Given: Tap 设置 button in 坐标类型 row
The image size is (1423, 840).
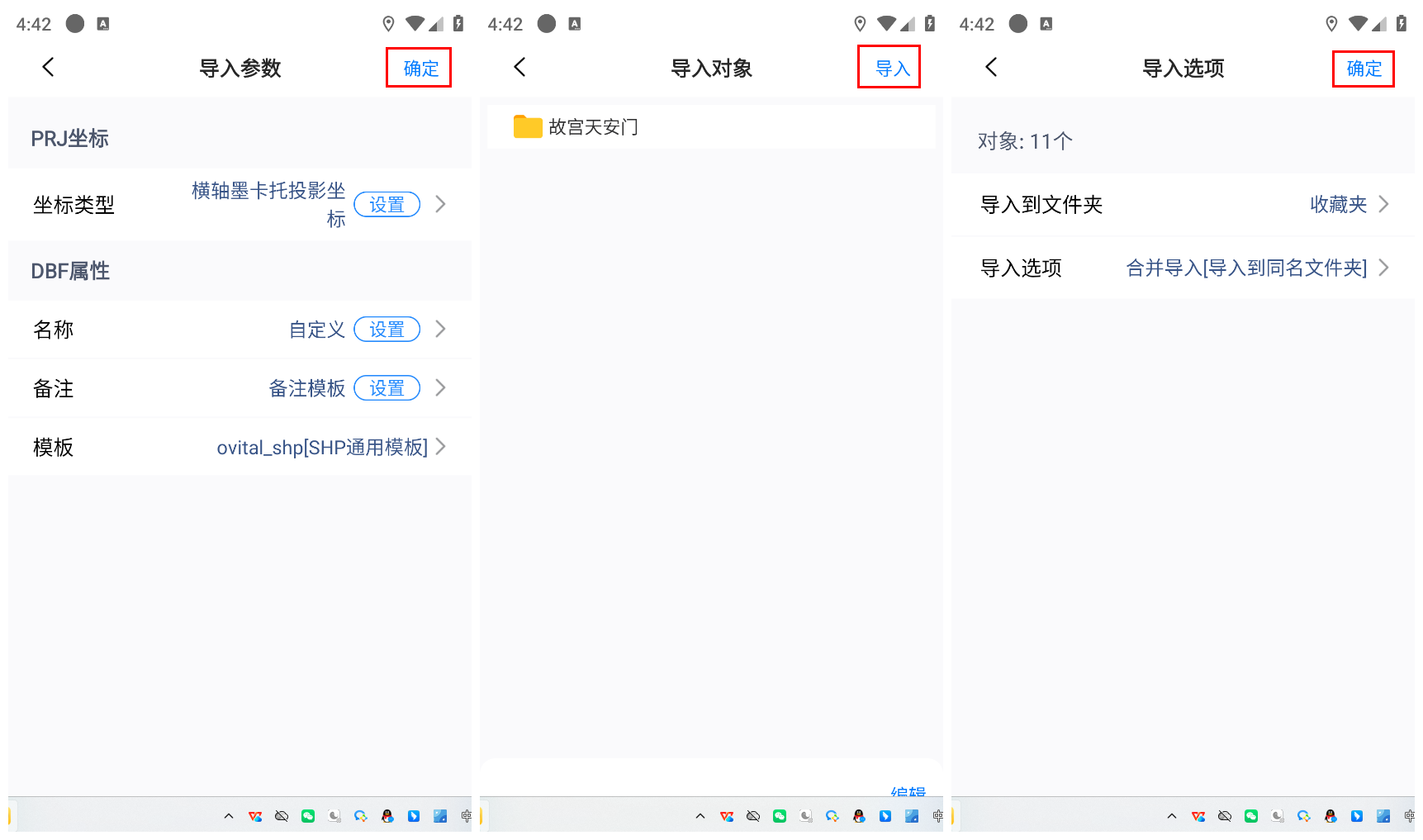Looking at the screenshot, I should tap(387, 204).
